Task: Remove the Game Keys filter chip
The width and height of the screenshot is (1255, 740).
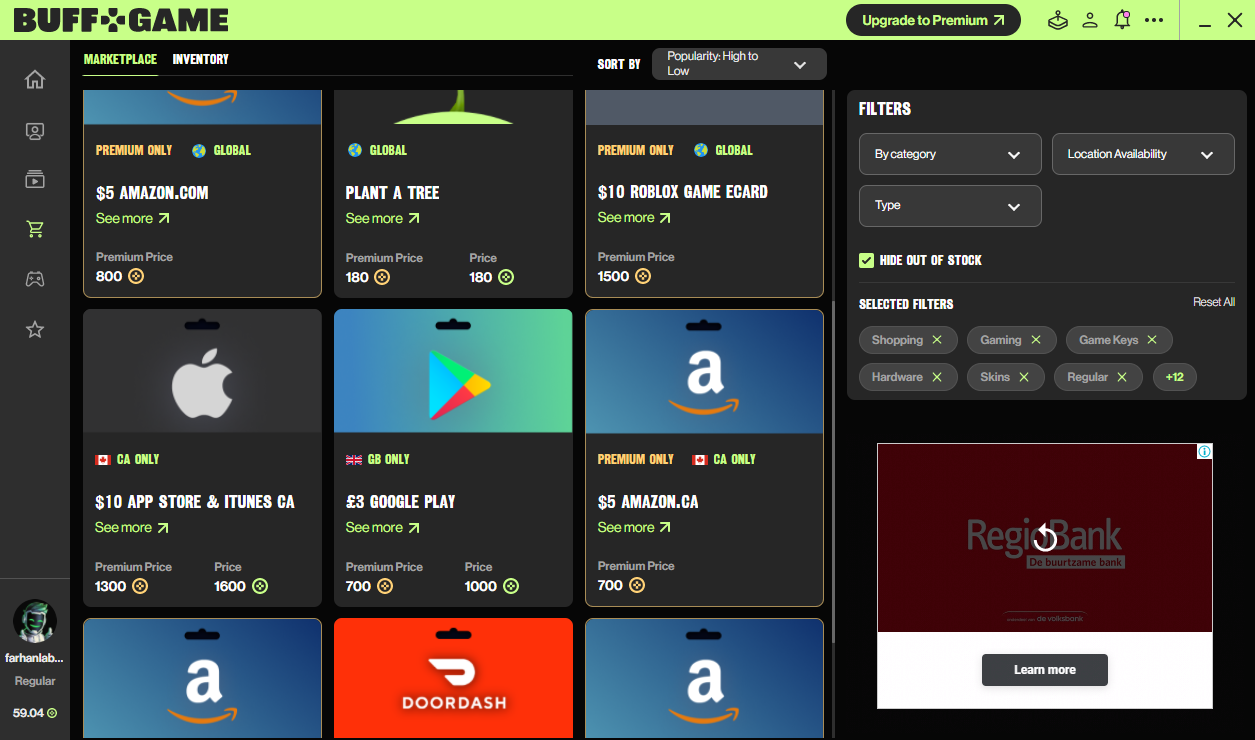Action: [x=1152, y=340]
